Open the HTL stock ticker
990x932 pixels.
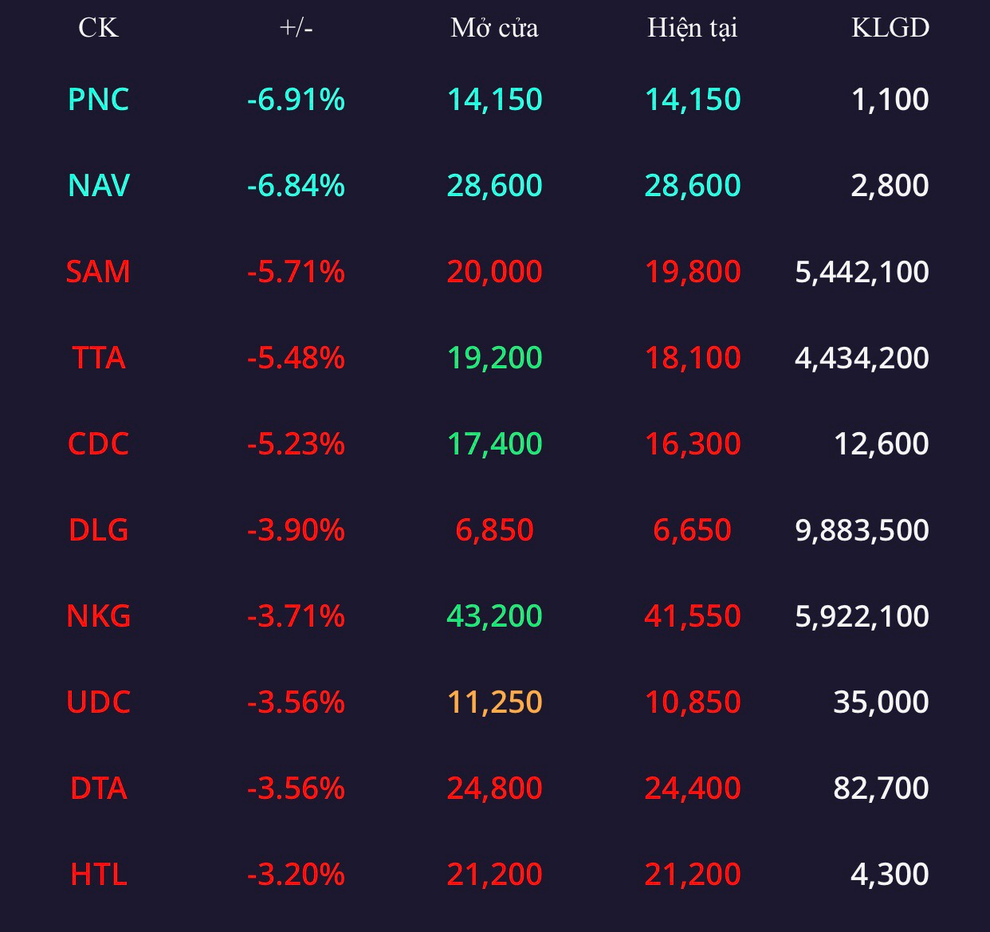click(x=98, y=874)
